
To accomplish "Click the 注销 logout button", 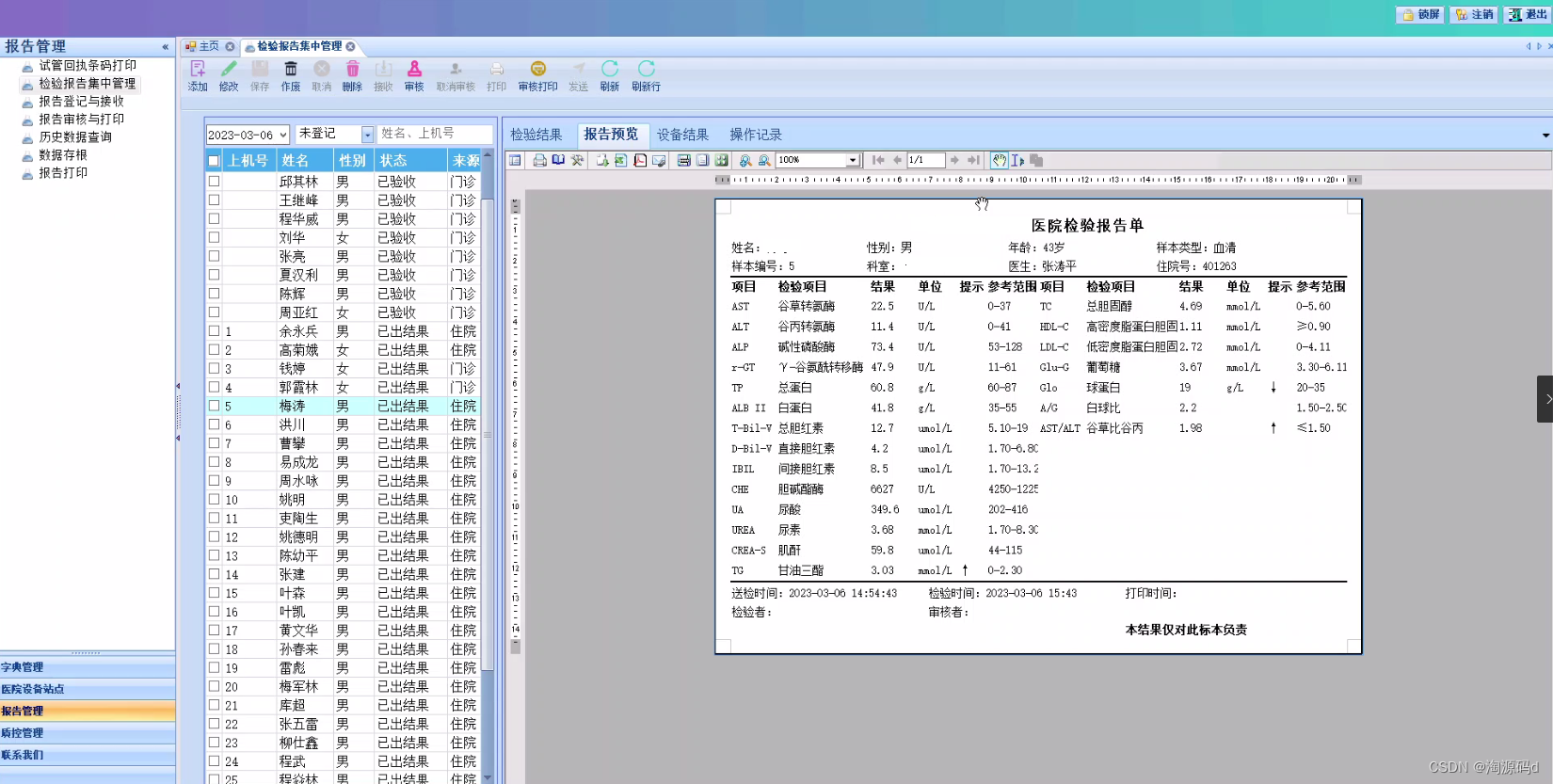I will tap(1474, 14).
